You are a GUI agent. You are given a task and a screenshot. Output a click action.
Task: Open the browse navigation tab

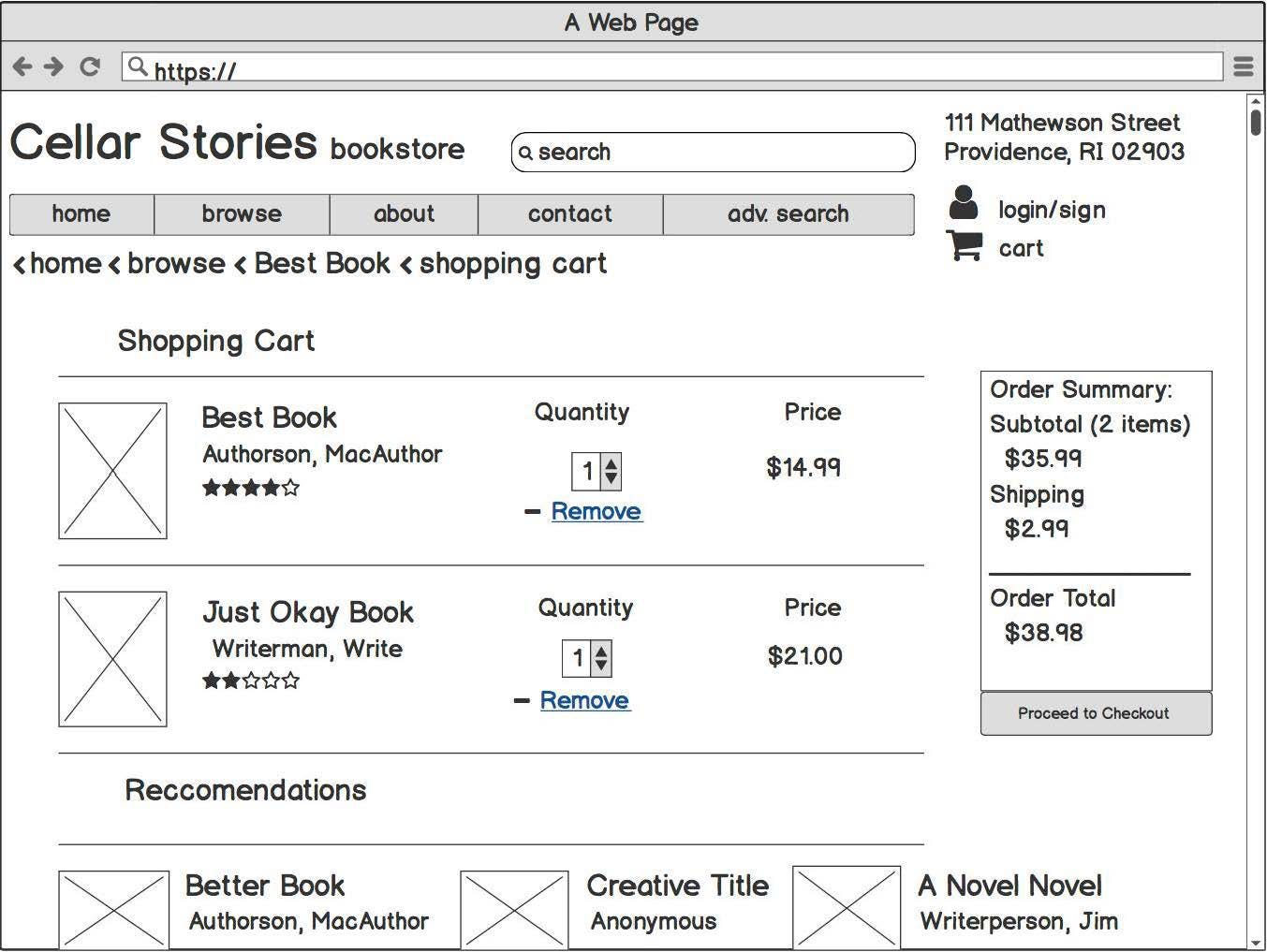point(242,214)
